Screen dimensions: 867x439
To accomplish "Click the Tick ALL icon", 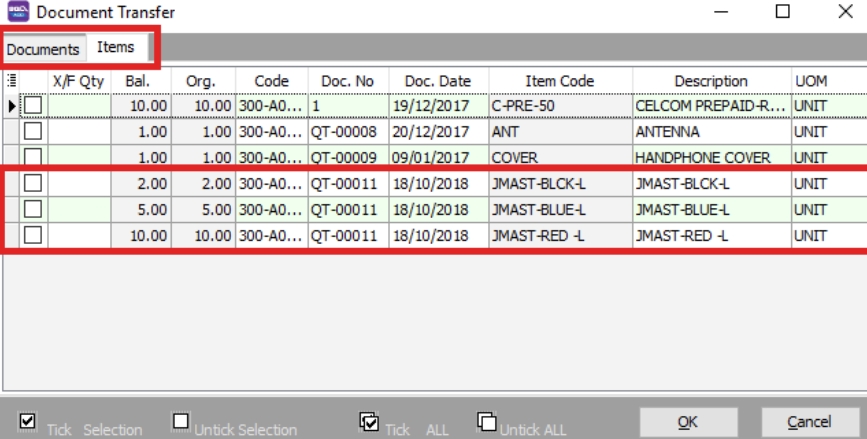I will click(368, 421).
